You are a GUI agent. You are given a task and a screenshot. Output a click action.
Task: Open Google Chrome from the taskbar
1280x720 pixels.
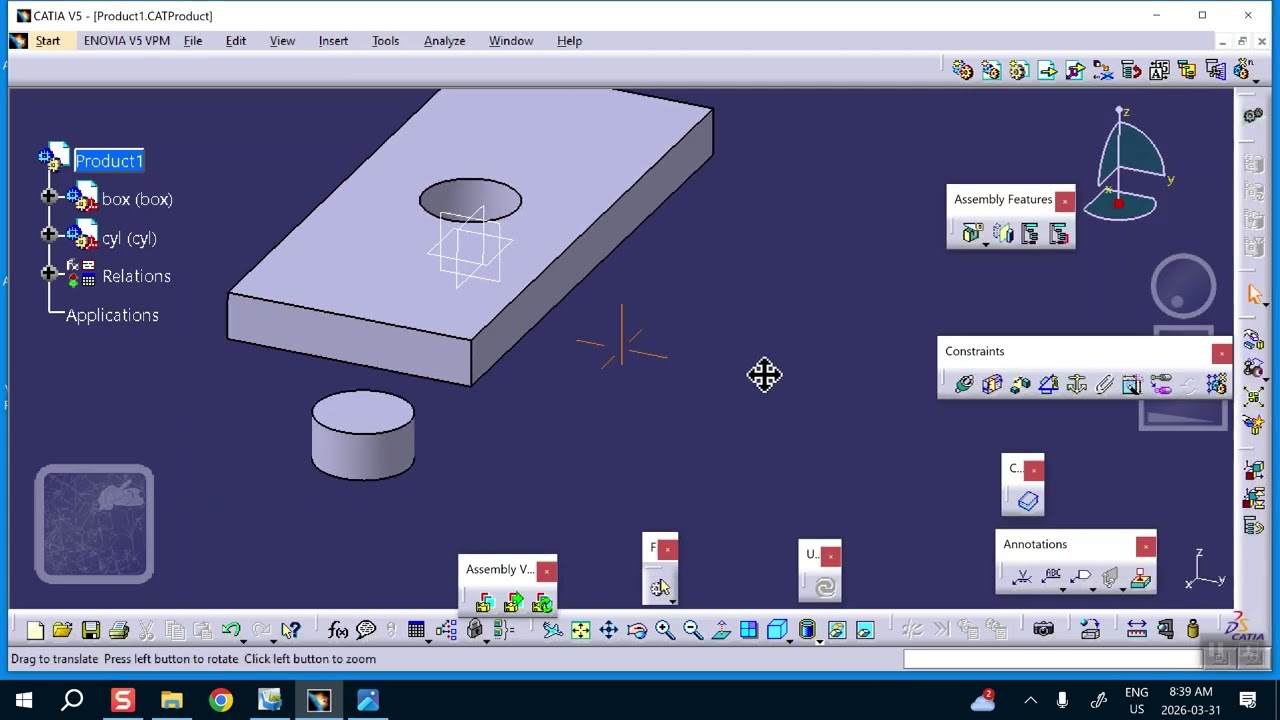[x=221, y=700]
